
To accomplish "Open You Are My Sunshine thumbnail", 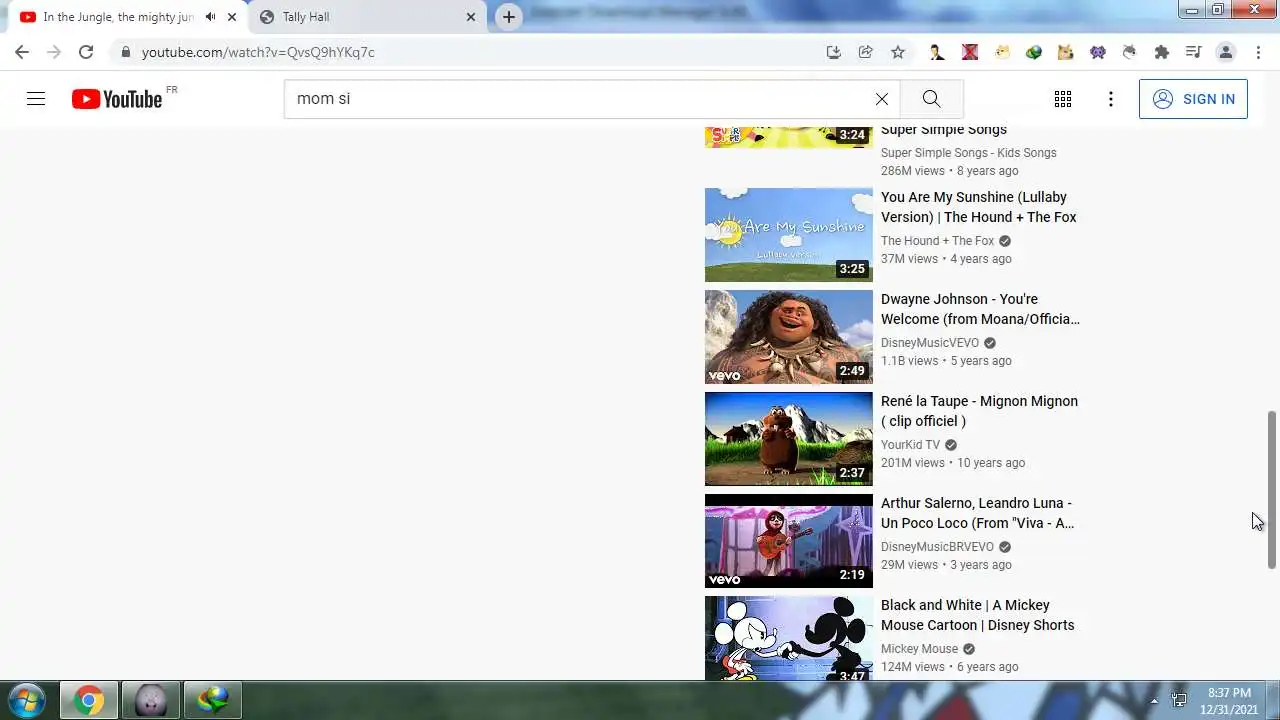I will (789, 235).
